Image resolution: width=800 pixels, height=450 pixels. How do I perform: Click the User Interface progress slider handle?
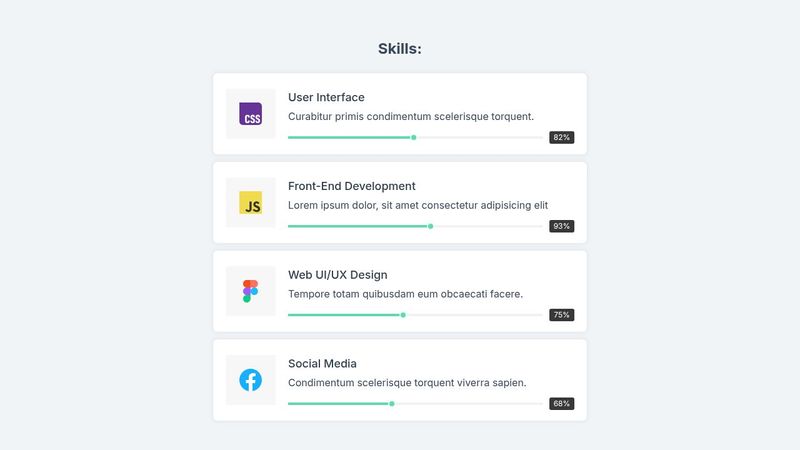[x=413, y=137]
